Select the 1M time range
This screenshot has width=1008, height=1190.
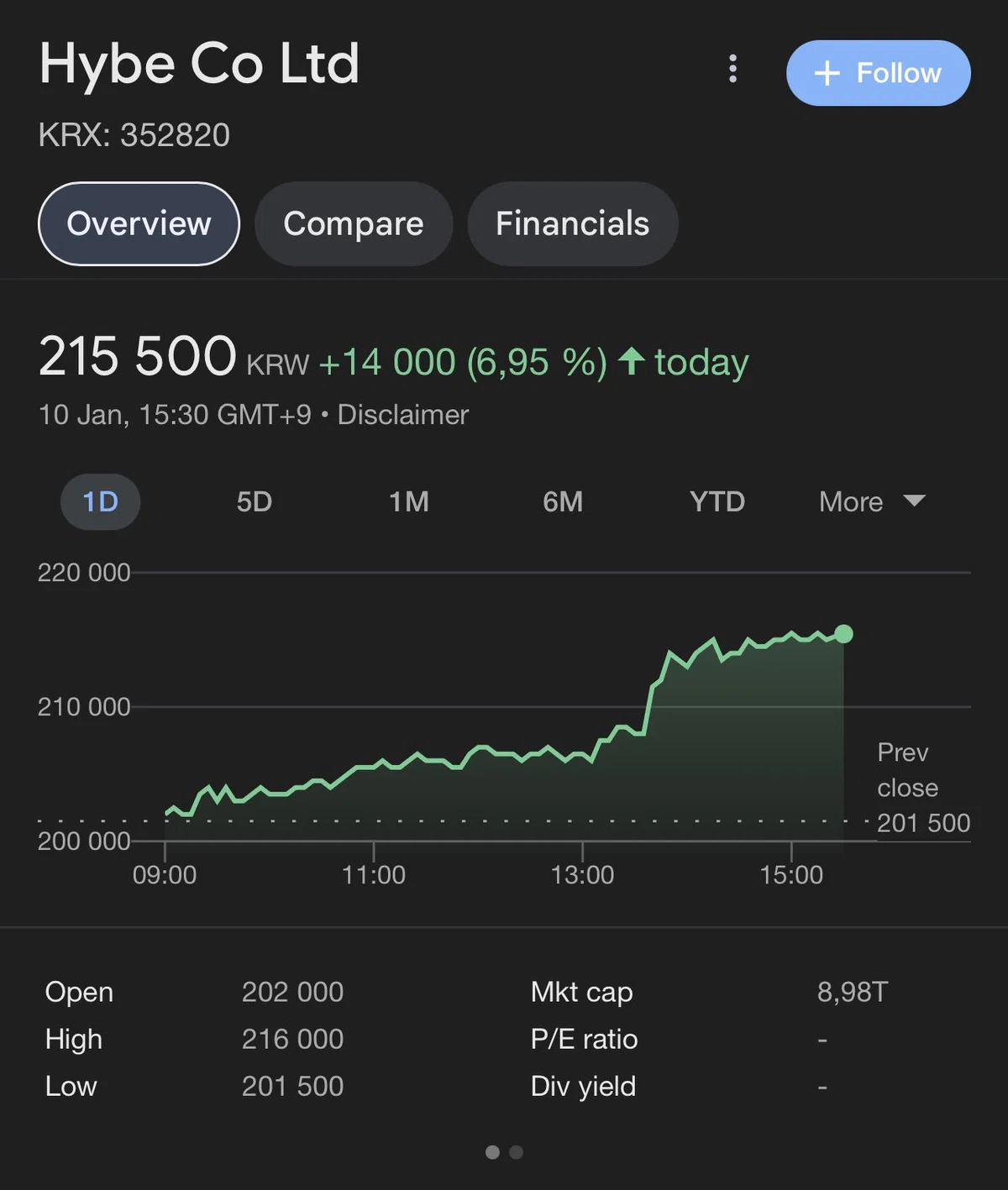point(409,501)
